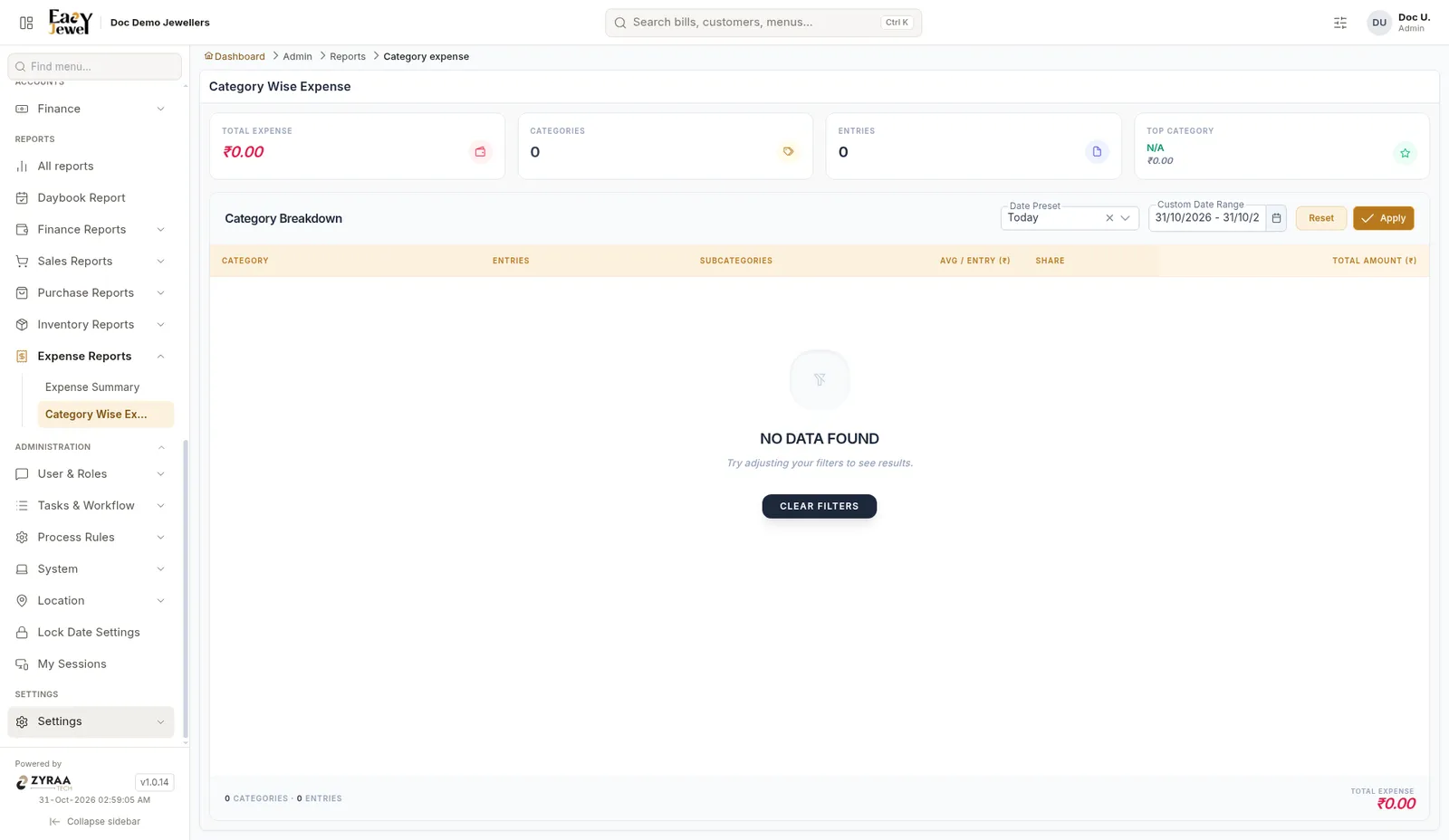Click the Find menu search field
This screenshot has width=1449, height=840.
(94, 66)
